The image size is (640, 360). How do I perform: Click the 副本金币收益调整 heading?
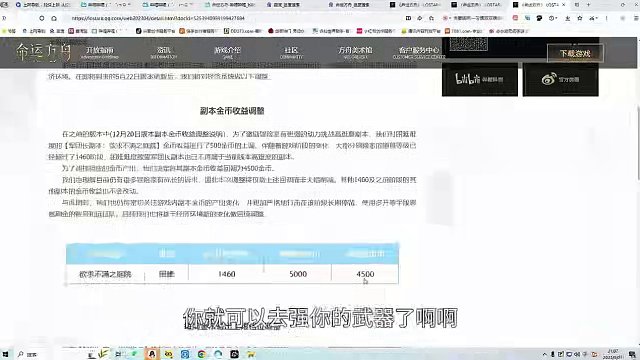[x=232, y=111]
